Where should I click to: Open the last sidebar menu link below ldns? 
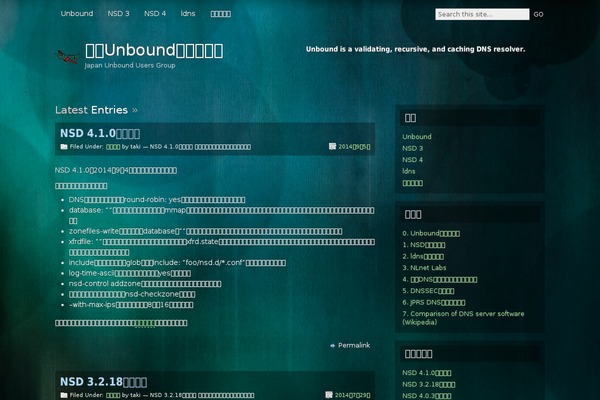[x=412, y=183]
